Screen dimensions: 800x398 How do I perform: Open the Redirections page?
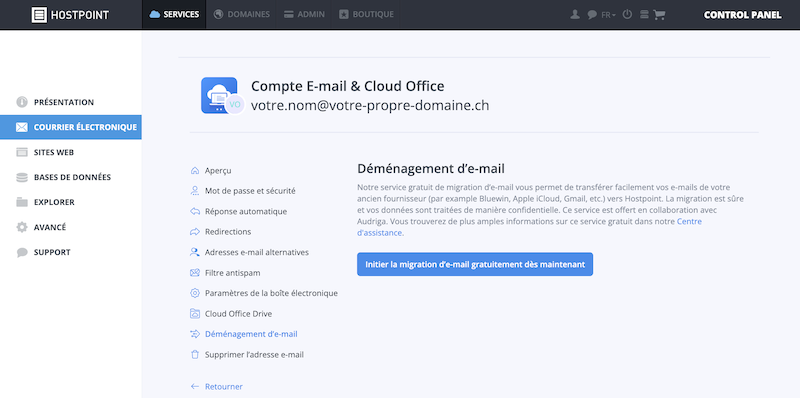click(228, 232)
